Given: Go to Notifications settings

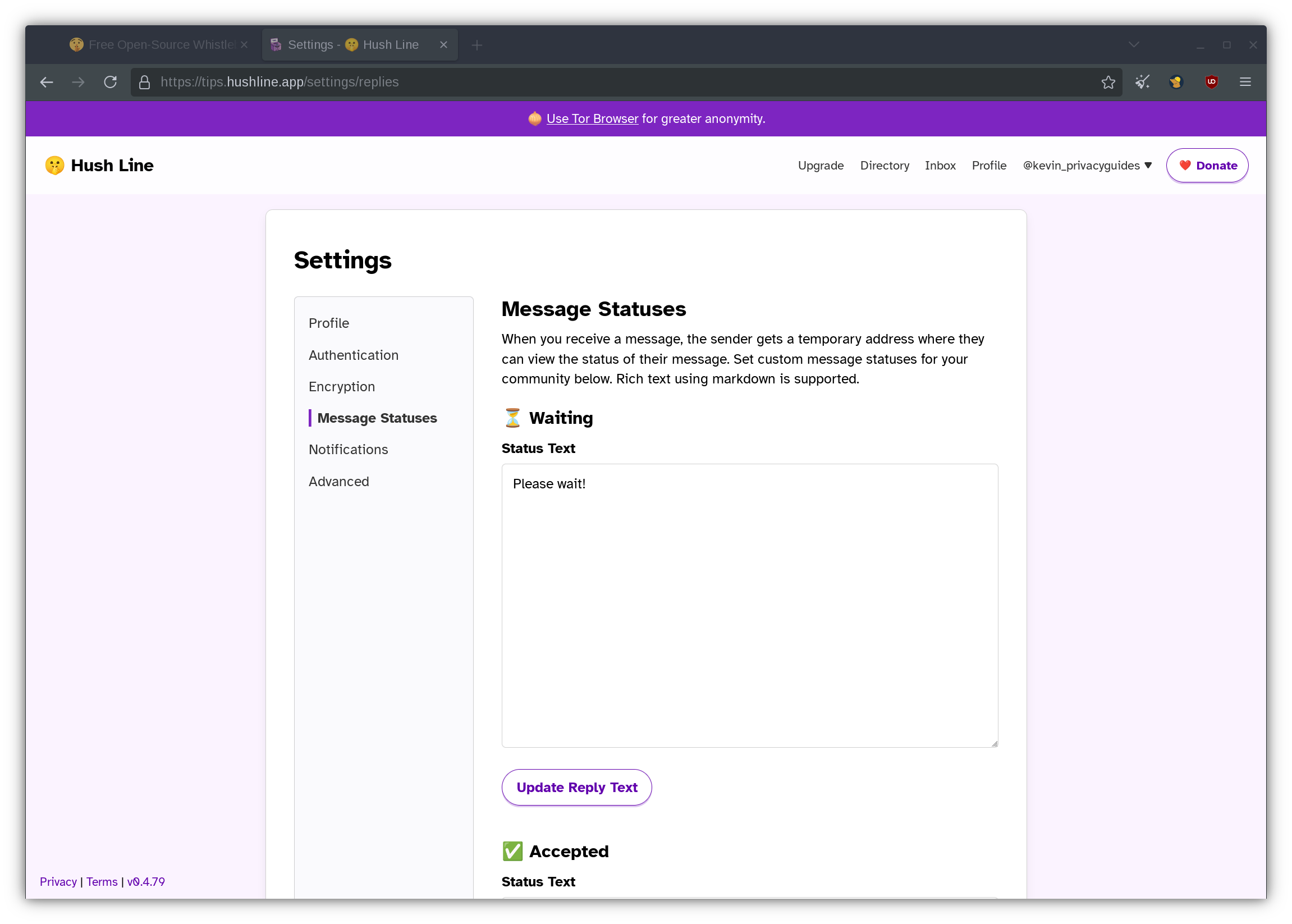Looking at the screenshot, I should (348, 450).
